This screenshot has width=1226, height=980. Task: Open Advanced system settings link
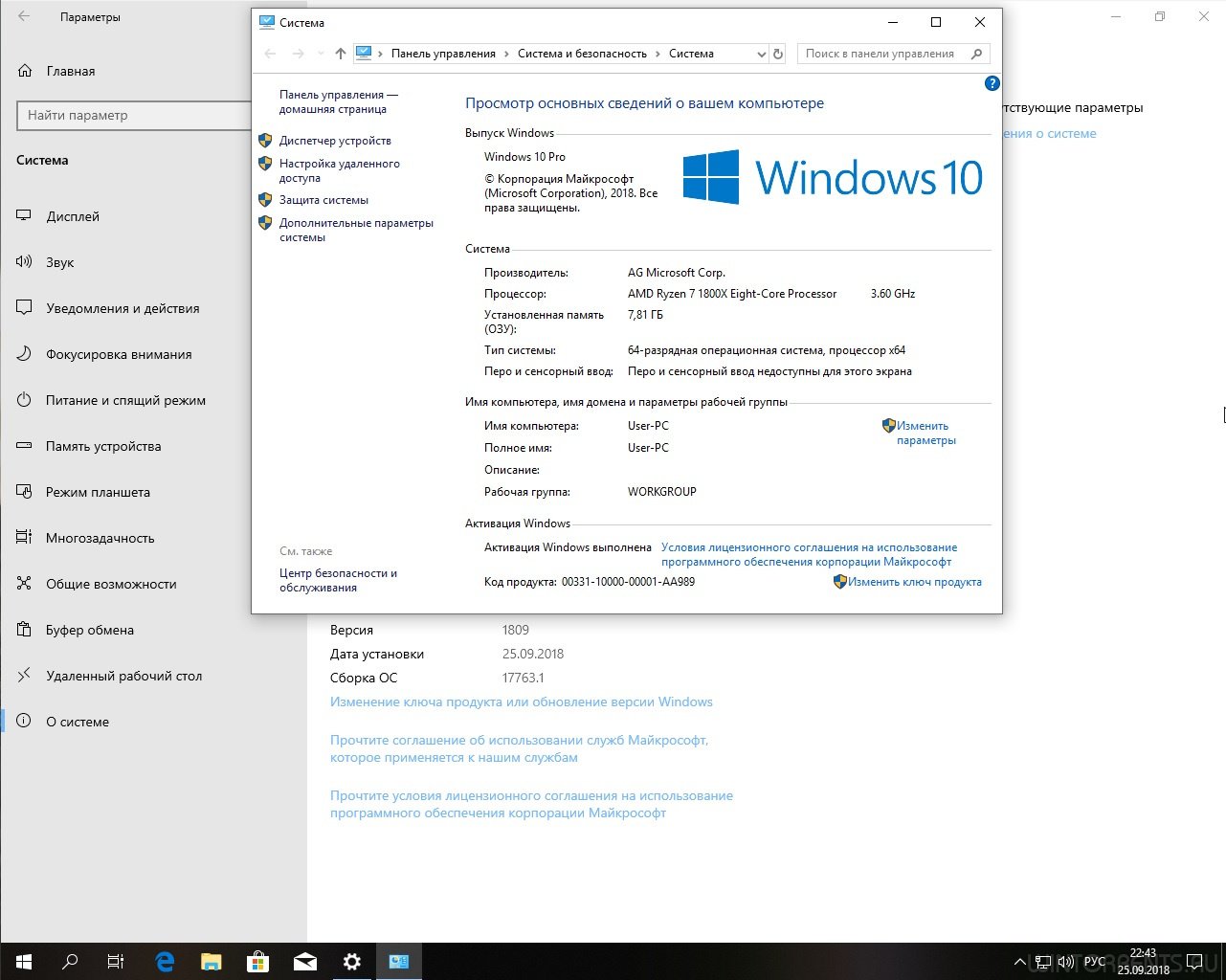pos(356,230)
